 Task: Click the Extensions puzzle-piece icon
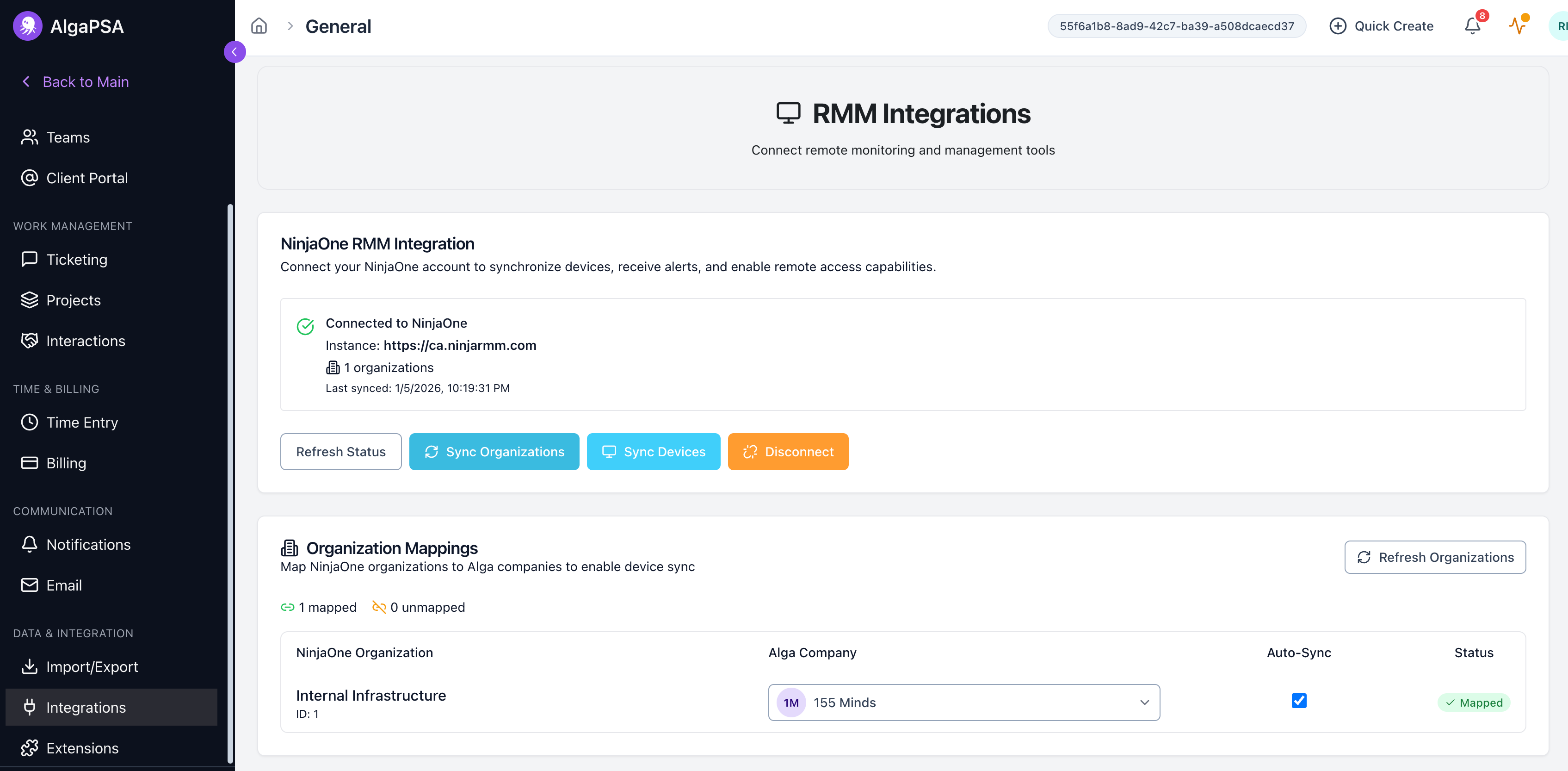click(x=29, y=748)
